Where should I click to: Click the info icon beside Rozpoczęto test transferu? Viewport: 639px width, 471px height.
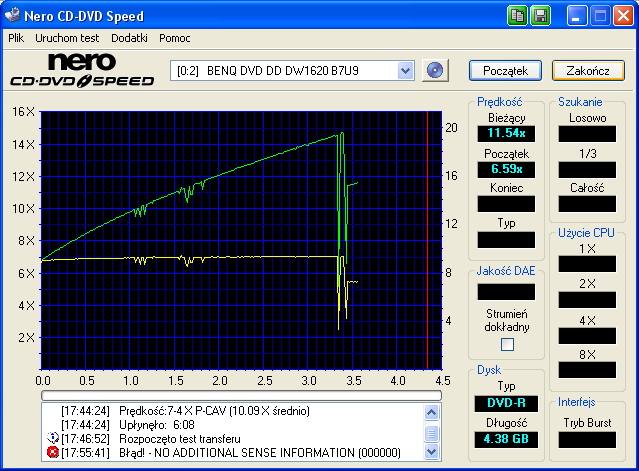tap(53, 438)
